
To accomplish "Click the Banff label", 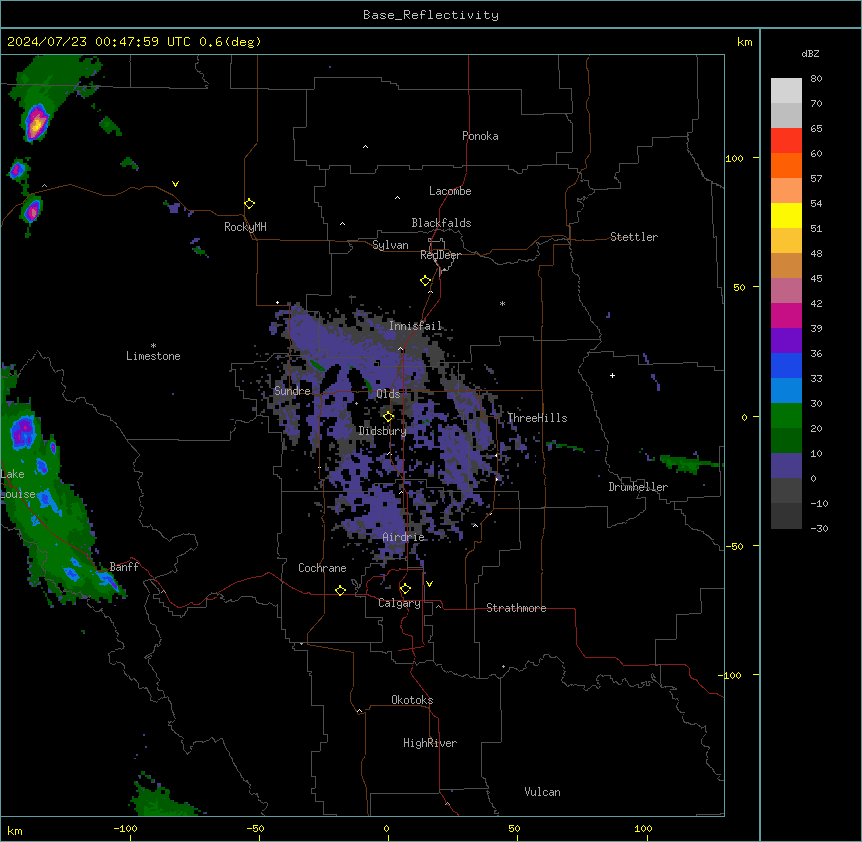I will pos(124,567).
